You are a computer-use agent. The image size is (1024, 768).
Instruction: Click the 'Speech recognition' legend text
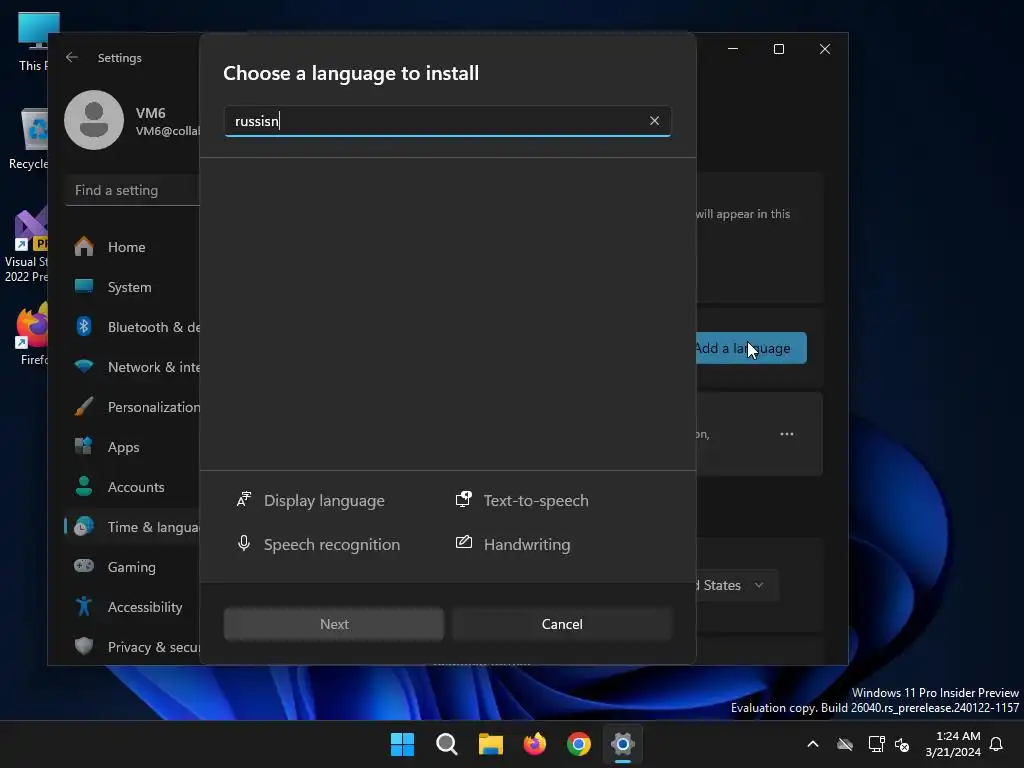tap(332, 544)
